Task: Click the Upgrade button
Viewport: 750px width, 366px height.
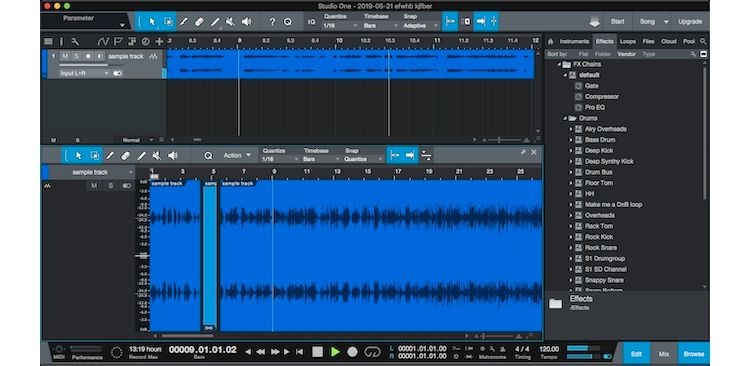Action: coord(690,22)
